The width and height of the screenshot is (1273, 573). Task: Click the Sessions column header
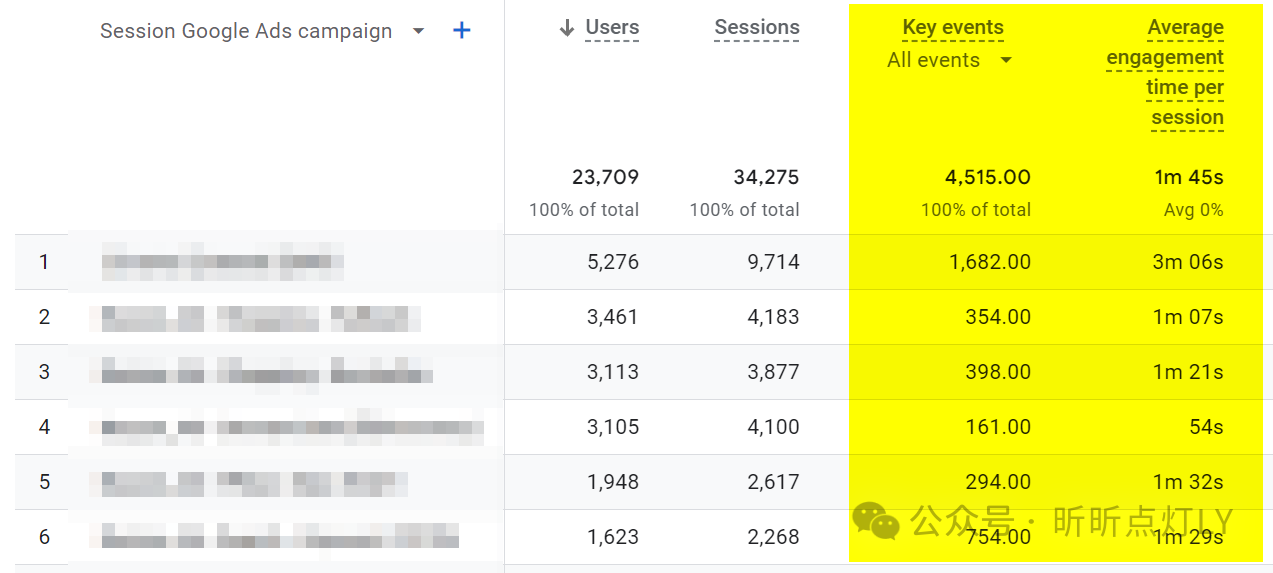(757, 28)
